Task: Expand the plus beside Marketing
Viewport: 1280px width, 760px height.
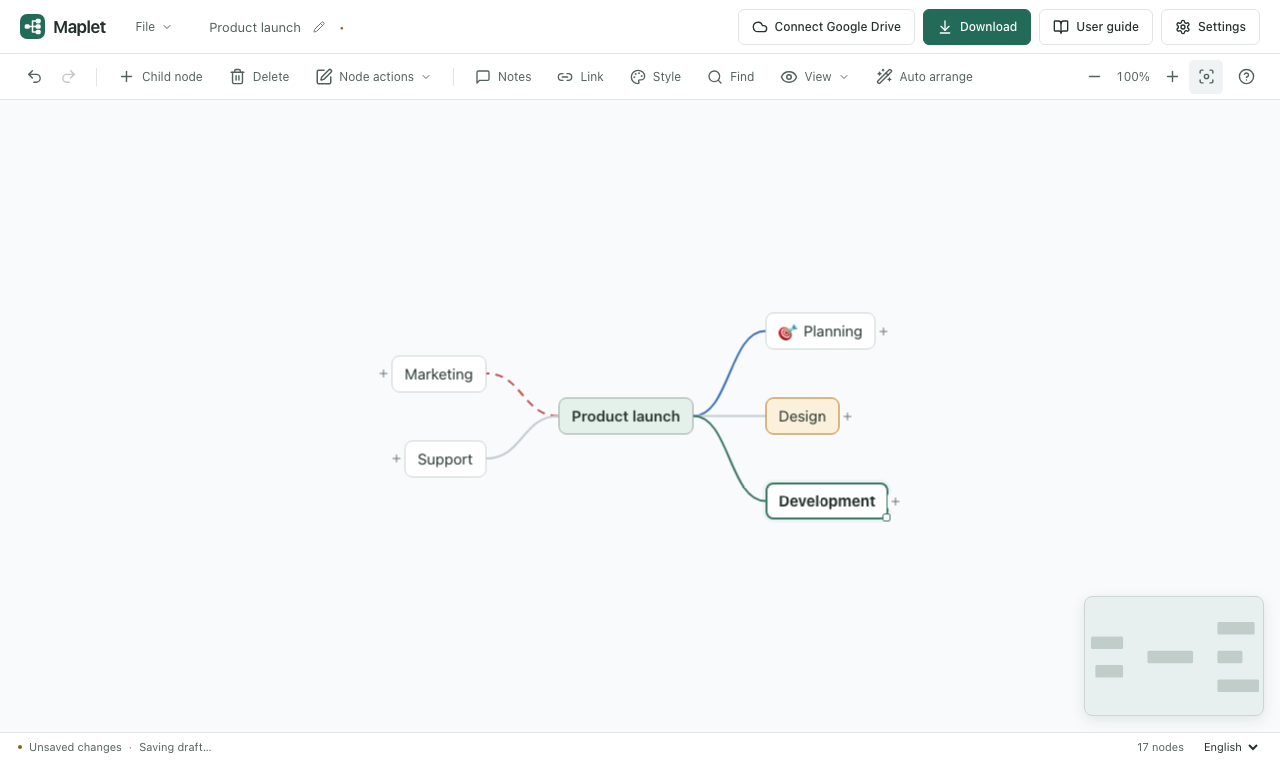Action: (x=383, y=374)
